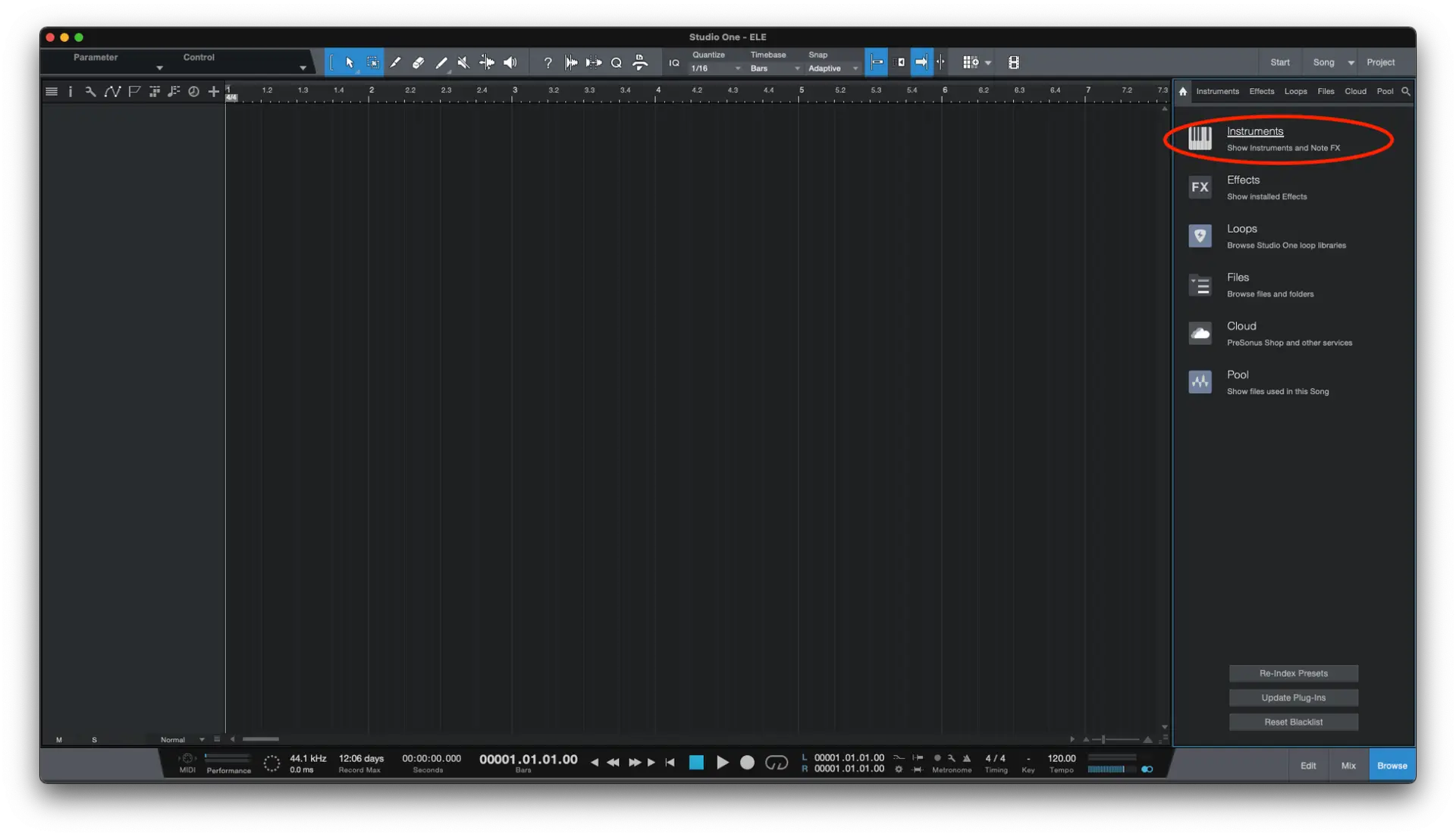Select the Arrow tool
Viewport: 1456px width, 837px height.
tap(349, 63)
